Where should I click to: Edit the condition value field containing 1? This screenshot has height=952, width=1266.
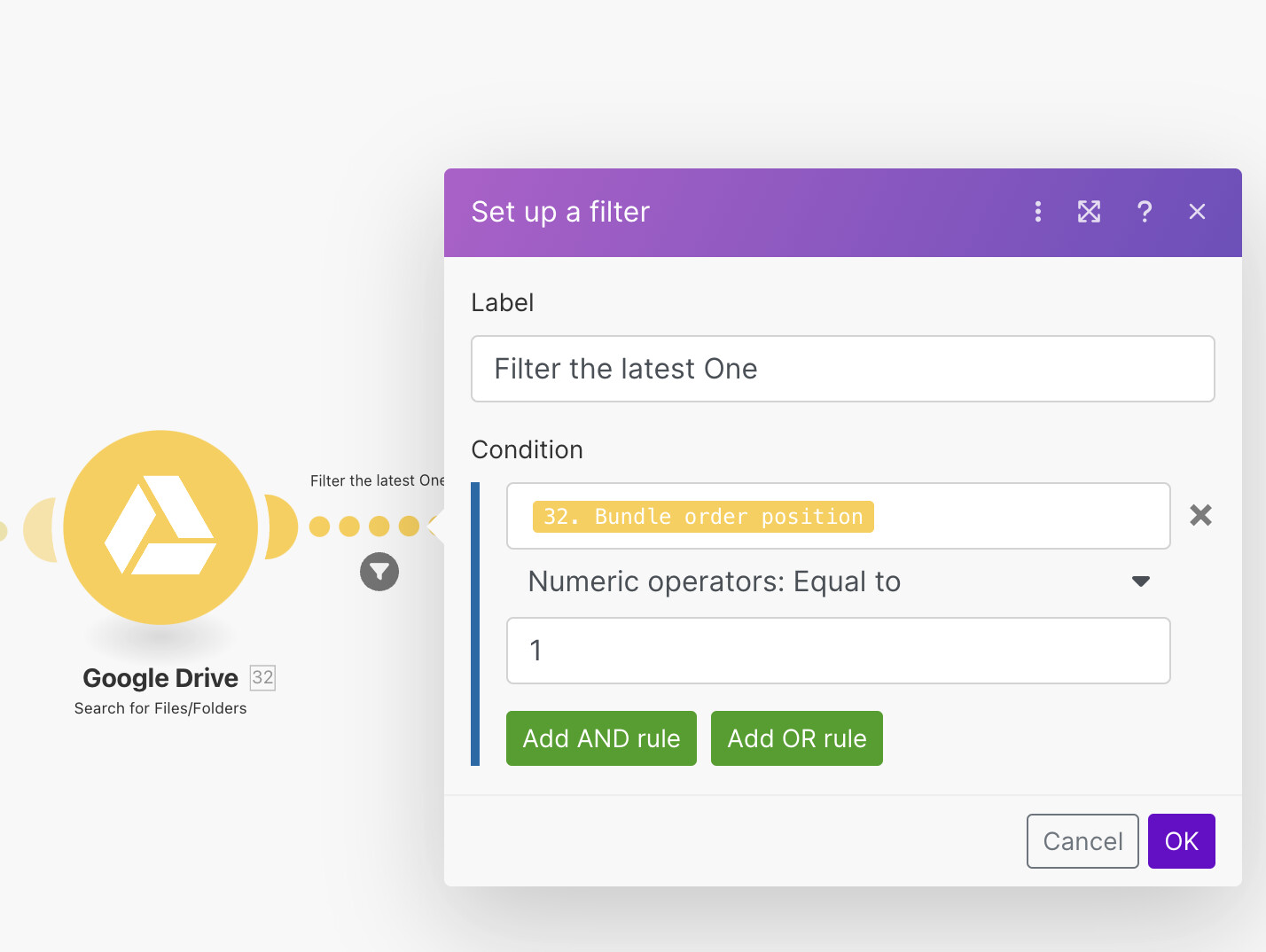[838, 651]
